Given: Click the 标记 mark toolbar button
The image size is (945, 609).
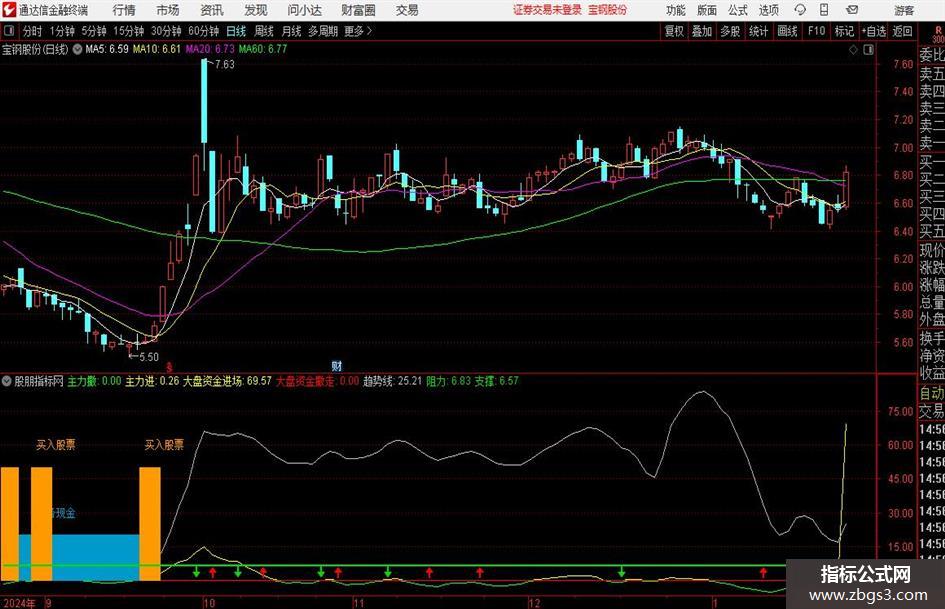Looking at the screenshot, I should coord(844,31).
